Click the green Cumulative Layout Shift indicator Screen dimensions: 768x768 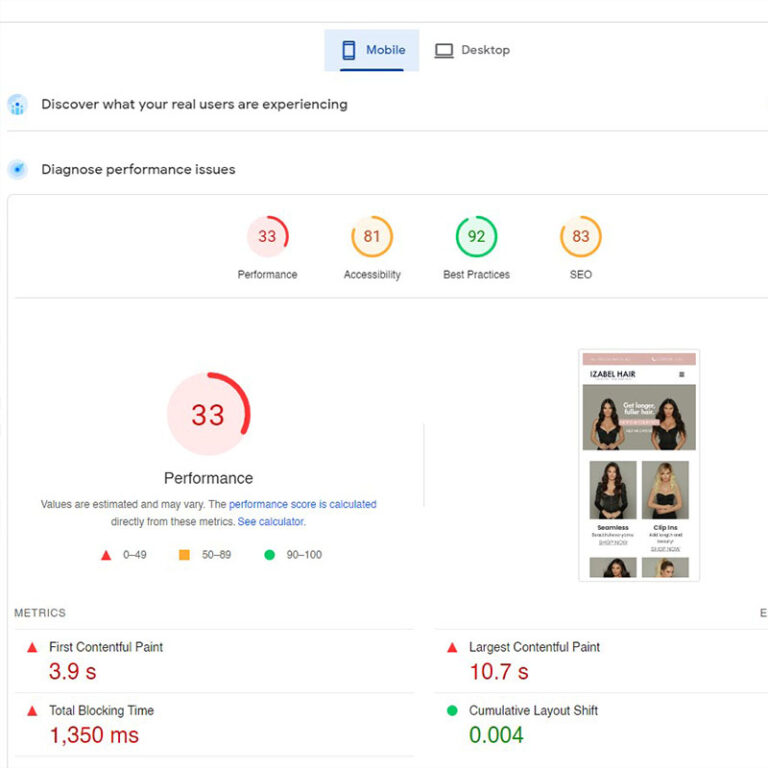tap(453, 711)
